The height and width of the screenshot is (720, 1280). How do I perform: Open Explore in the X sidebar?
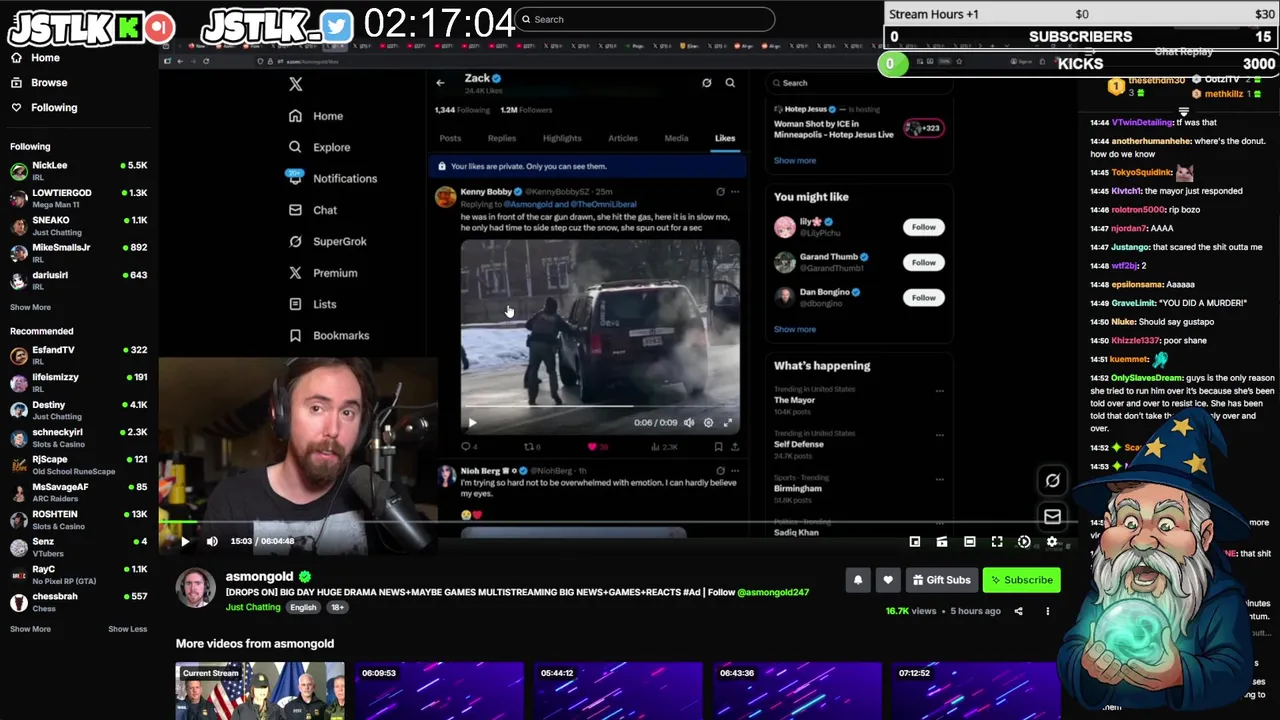[320, 147]
